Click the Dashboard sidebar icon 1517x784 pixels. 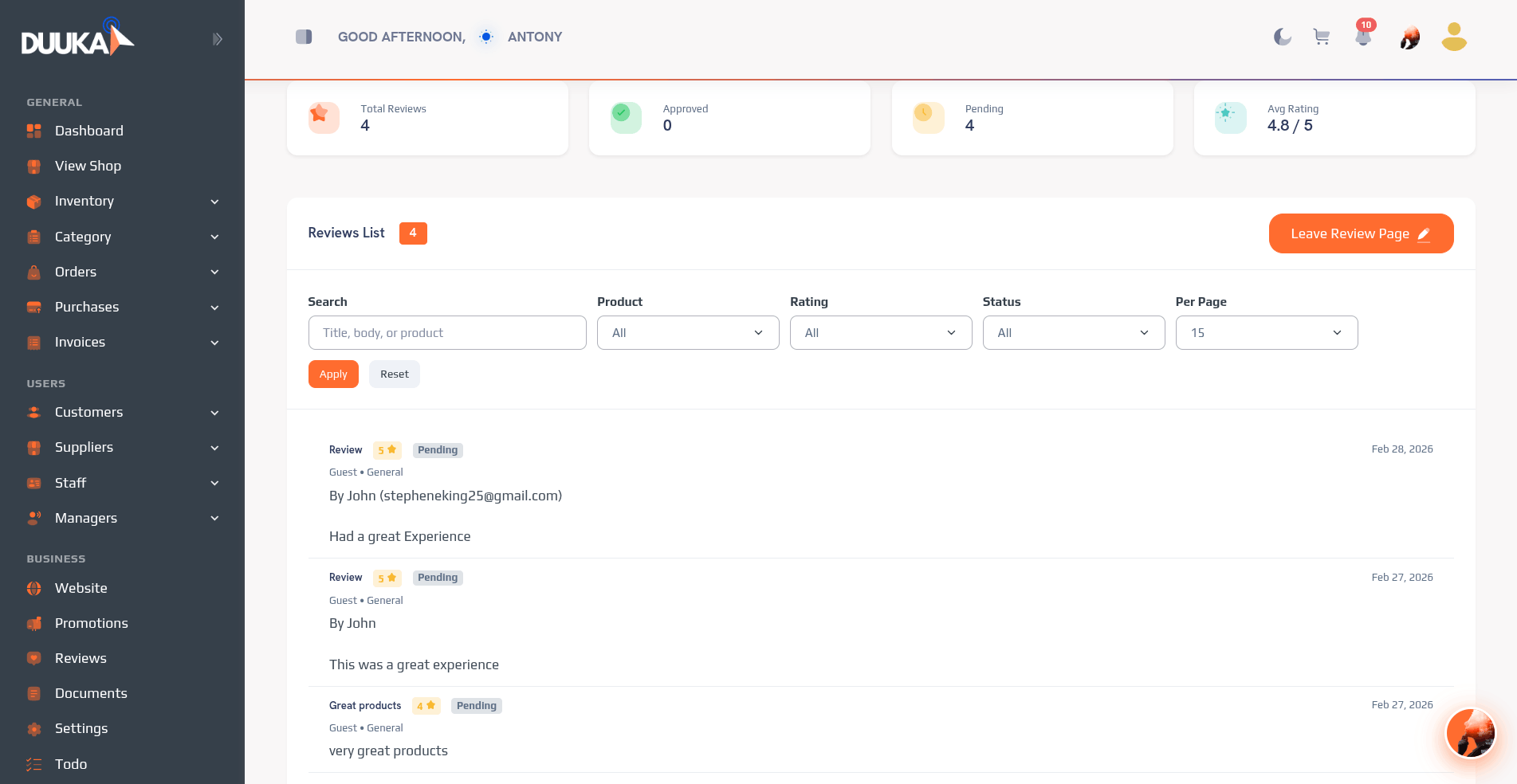click(33, 131)
